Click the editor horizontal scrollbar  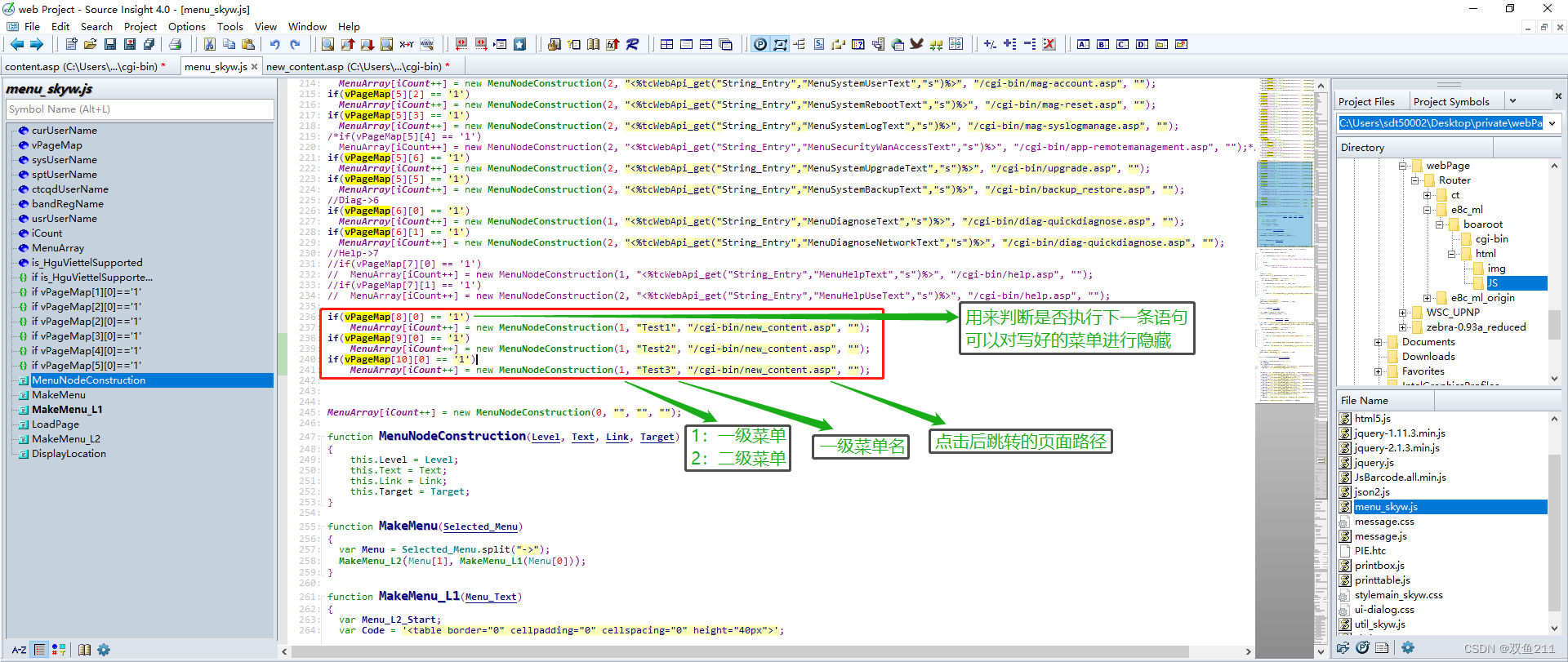(x=768, y=651)
